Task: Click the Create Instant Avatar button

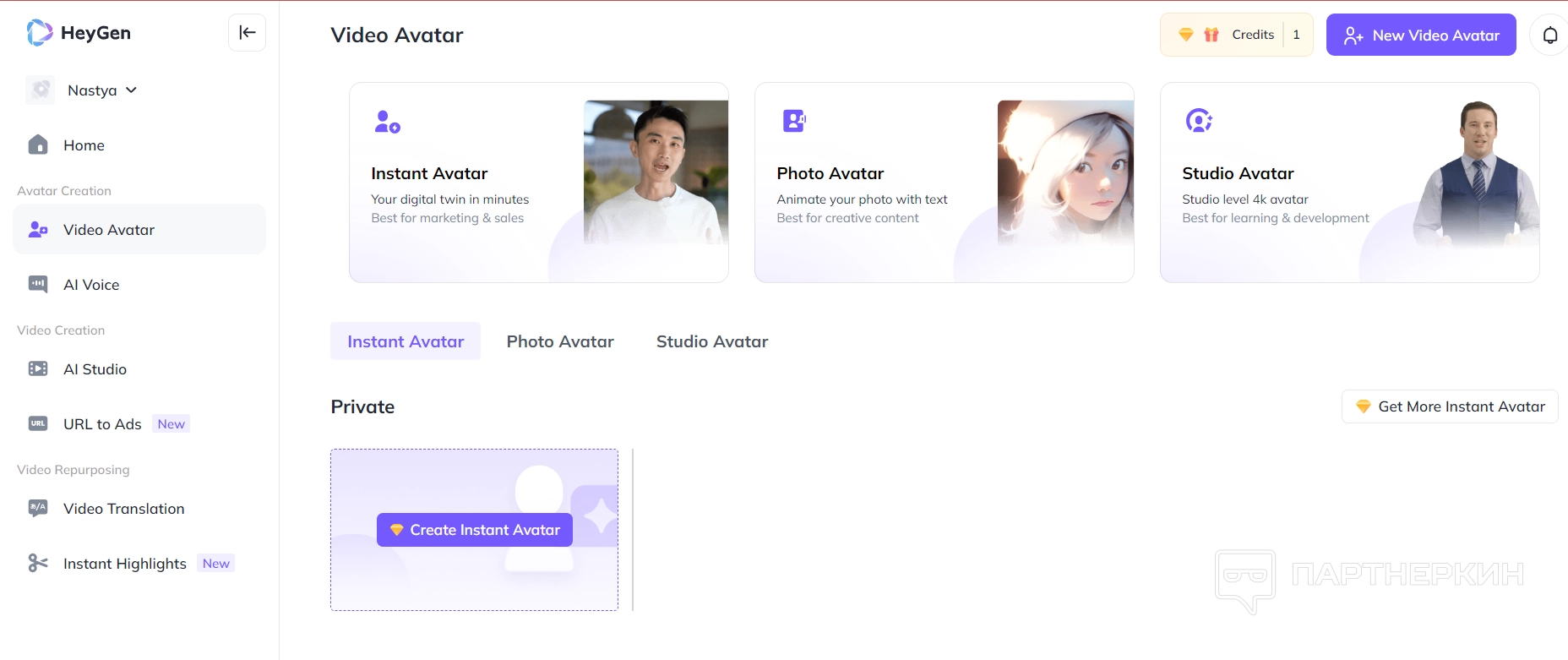Action: (475, 530)
